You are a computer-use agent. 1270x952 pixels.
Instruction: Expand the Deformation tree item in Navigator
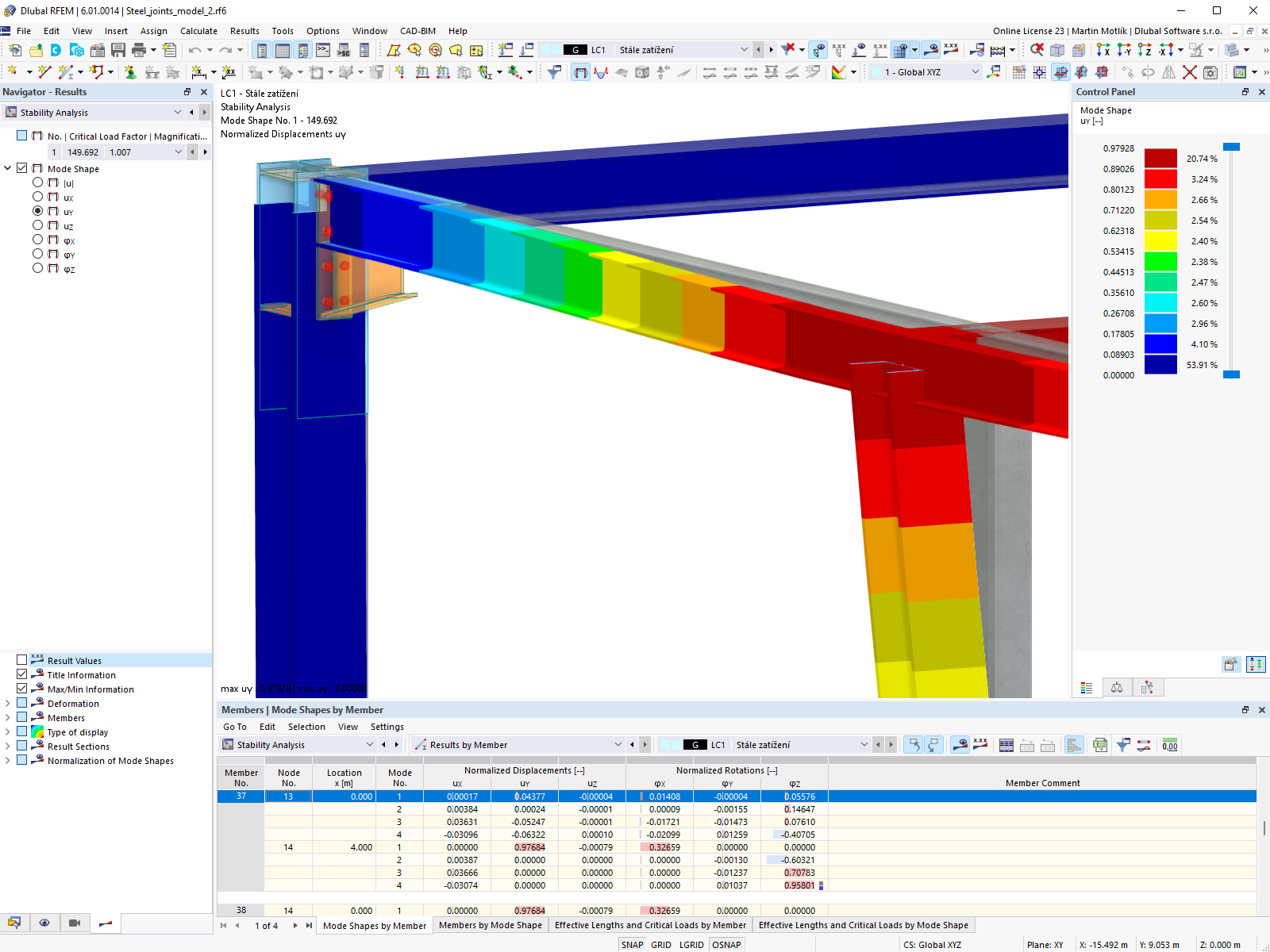7,703
